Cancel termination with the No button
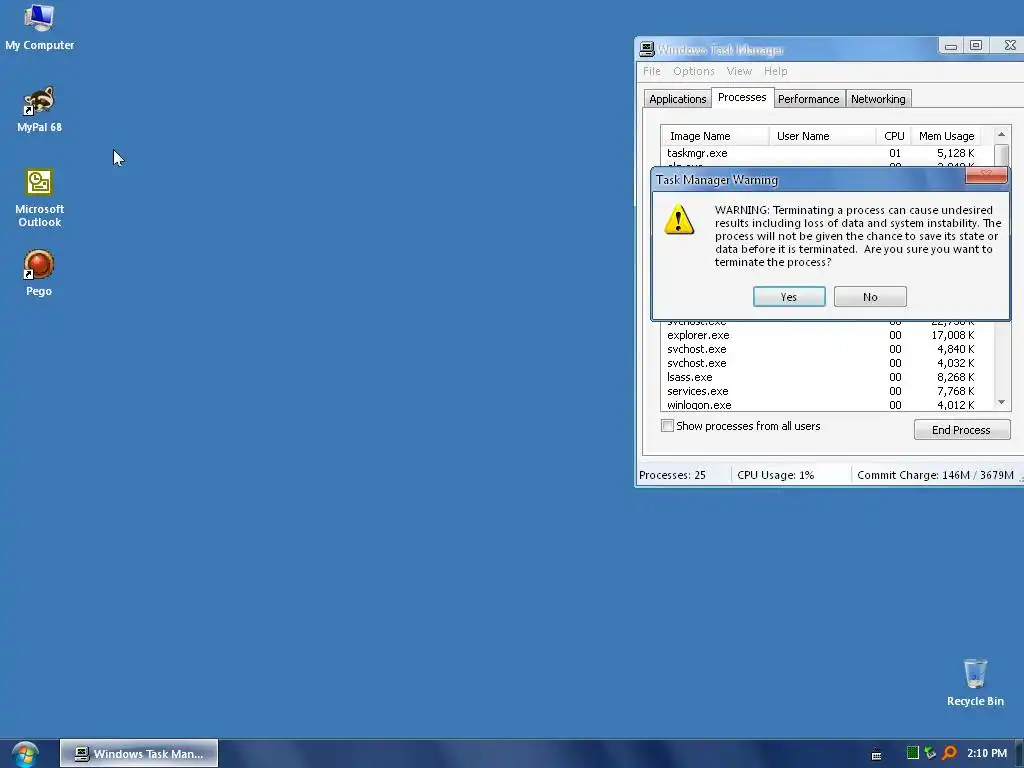 [x=870, y=296]
